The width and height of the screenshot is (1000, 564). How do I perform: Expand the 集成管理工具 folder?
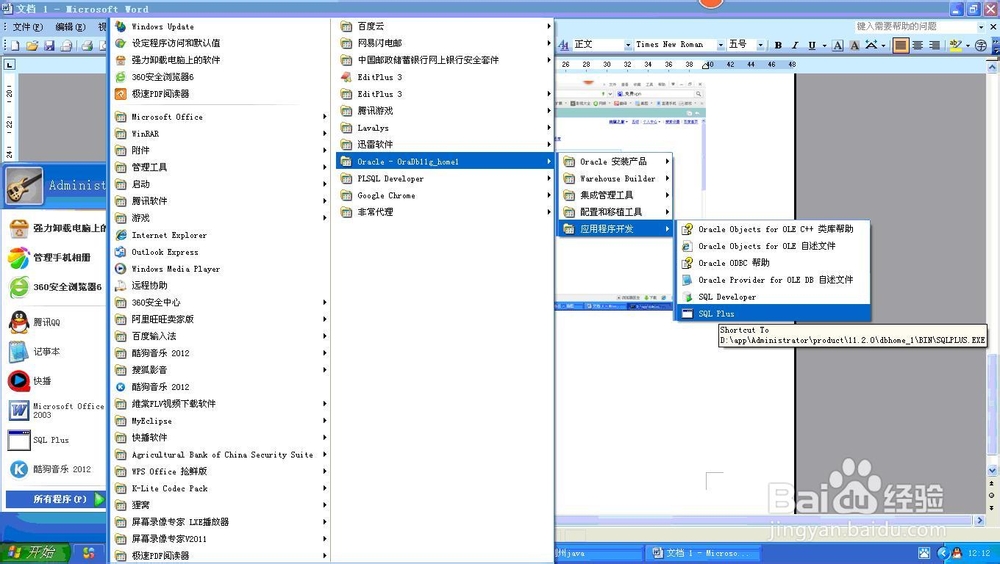[x=615, y=195]
